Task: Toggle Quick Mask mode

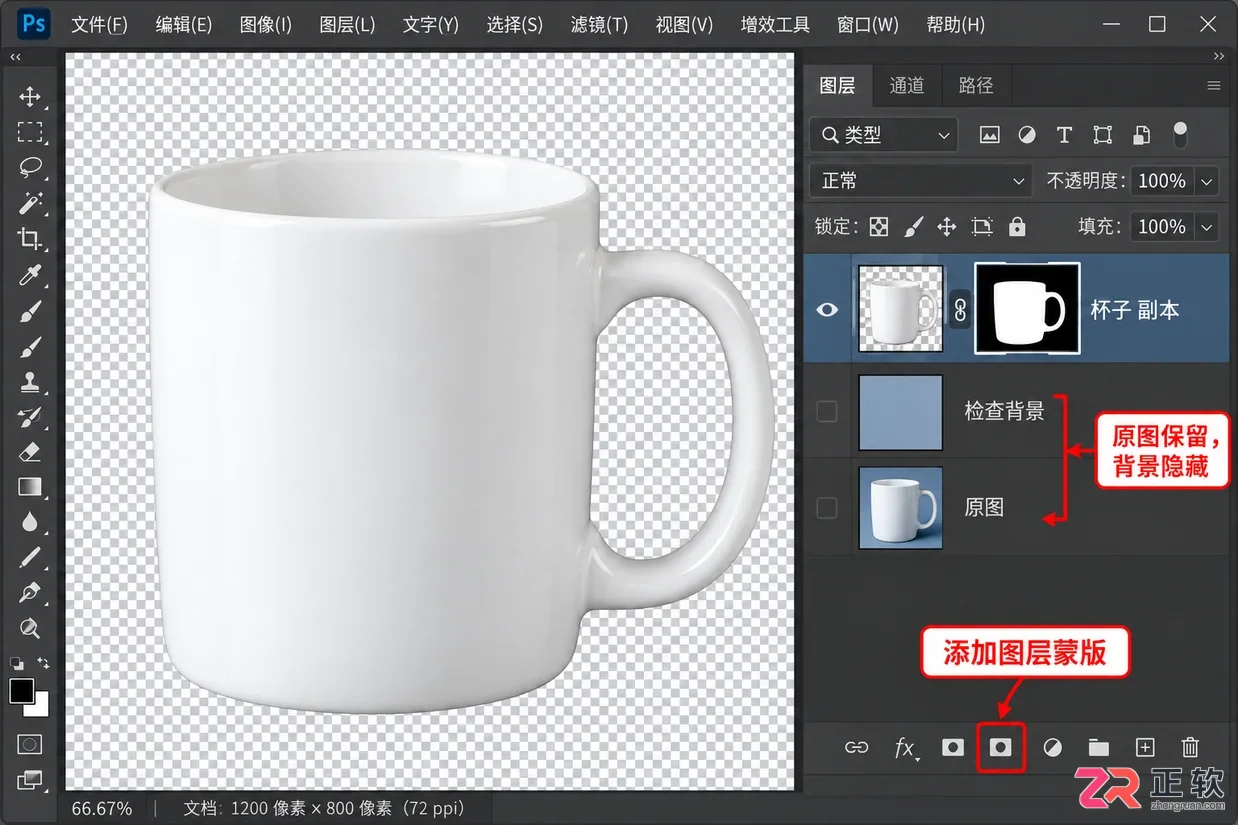Action: click(30, 745)
